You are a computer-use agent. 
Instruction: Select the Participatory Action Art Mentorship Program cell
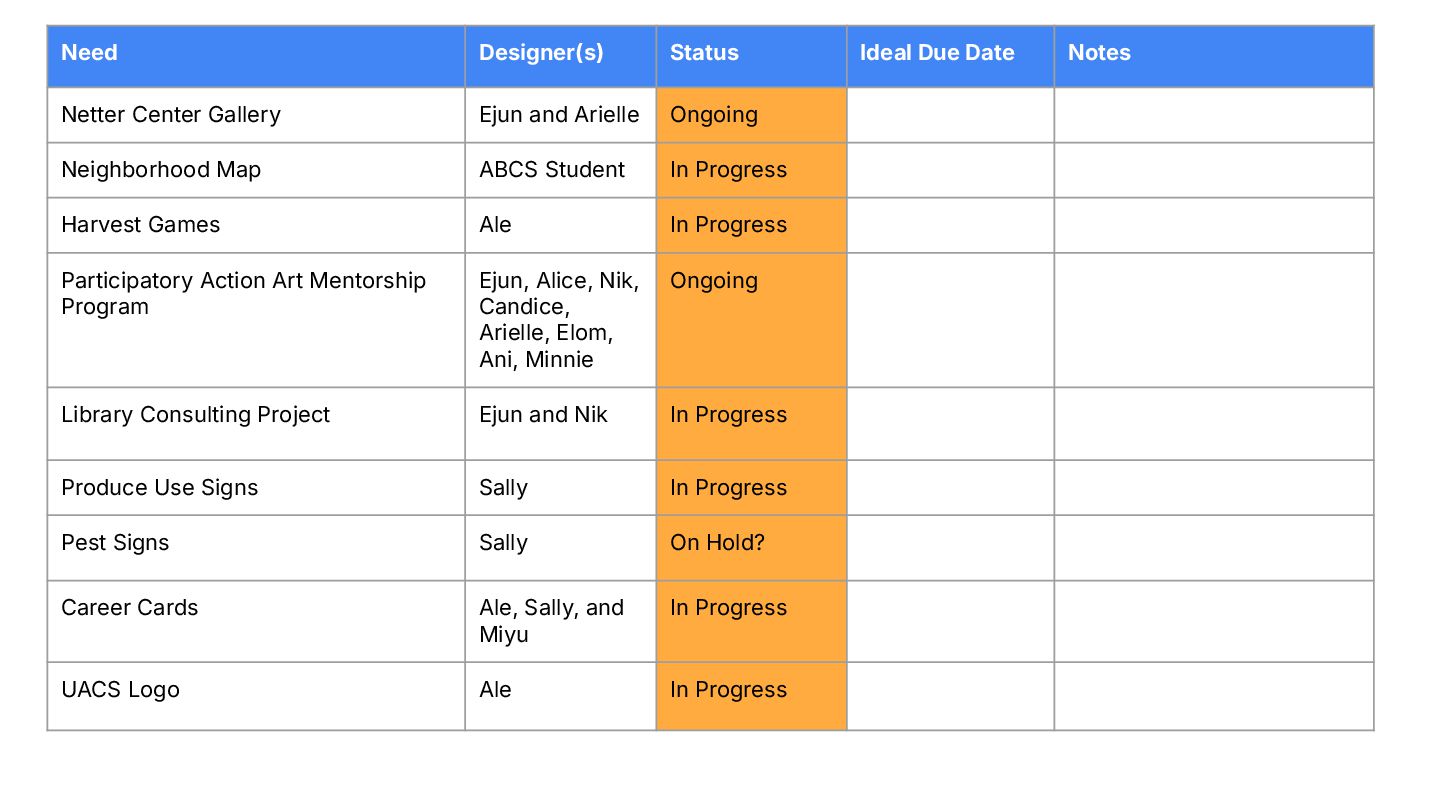[x=243, y=294]
